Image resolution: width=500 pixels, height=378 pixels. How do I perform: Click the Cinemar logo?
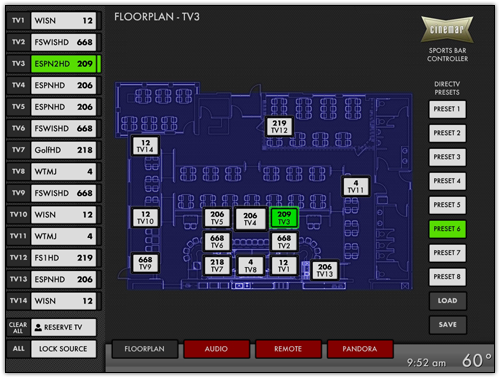(x=447, y=29)
